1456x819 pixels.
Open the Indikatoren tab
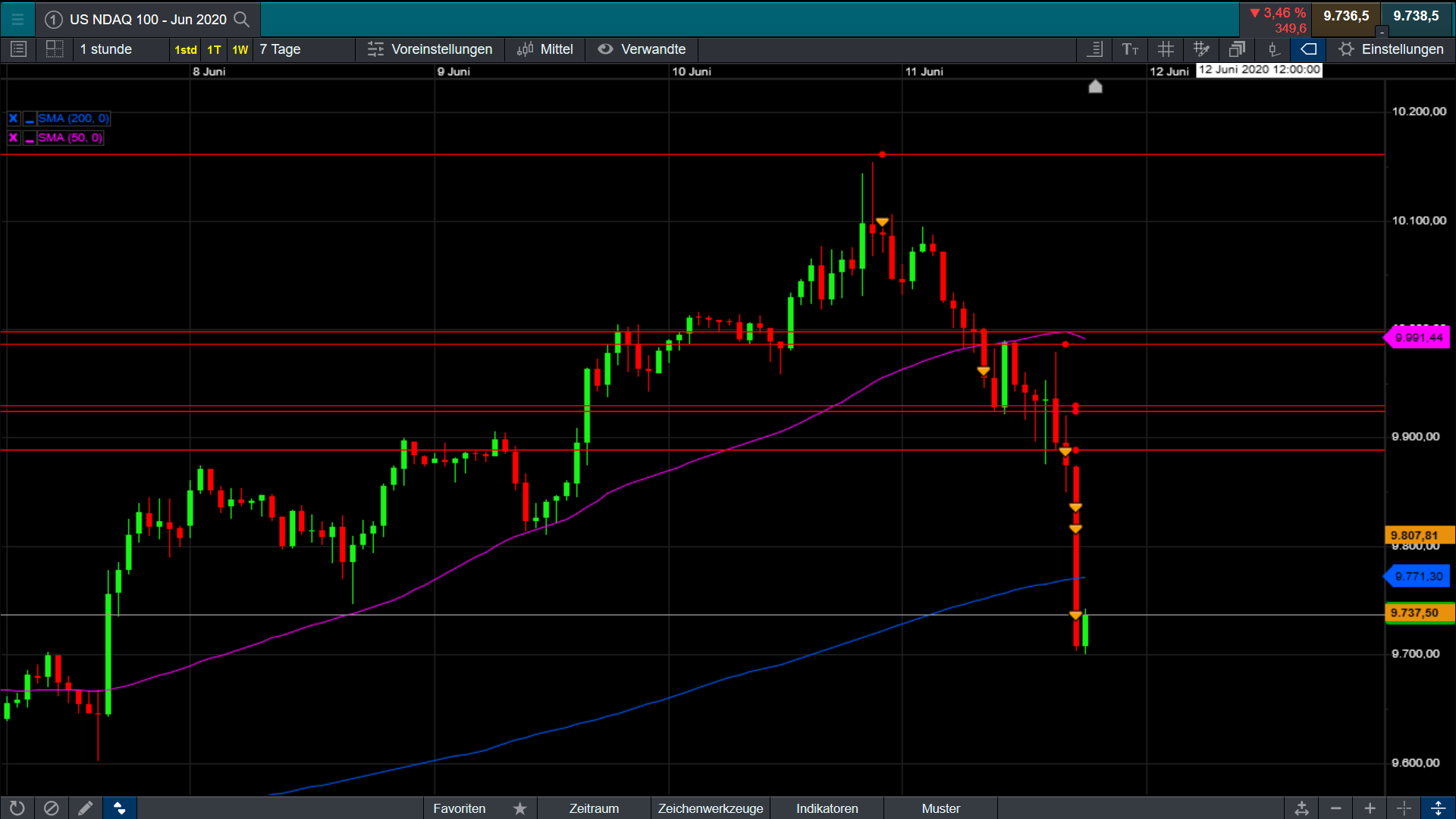coord(827,808)
